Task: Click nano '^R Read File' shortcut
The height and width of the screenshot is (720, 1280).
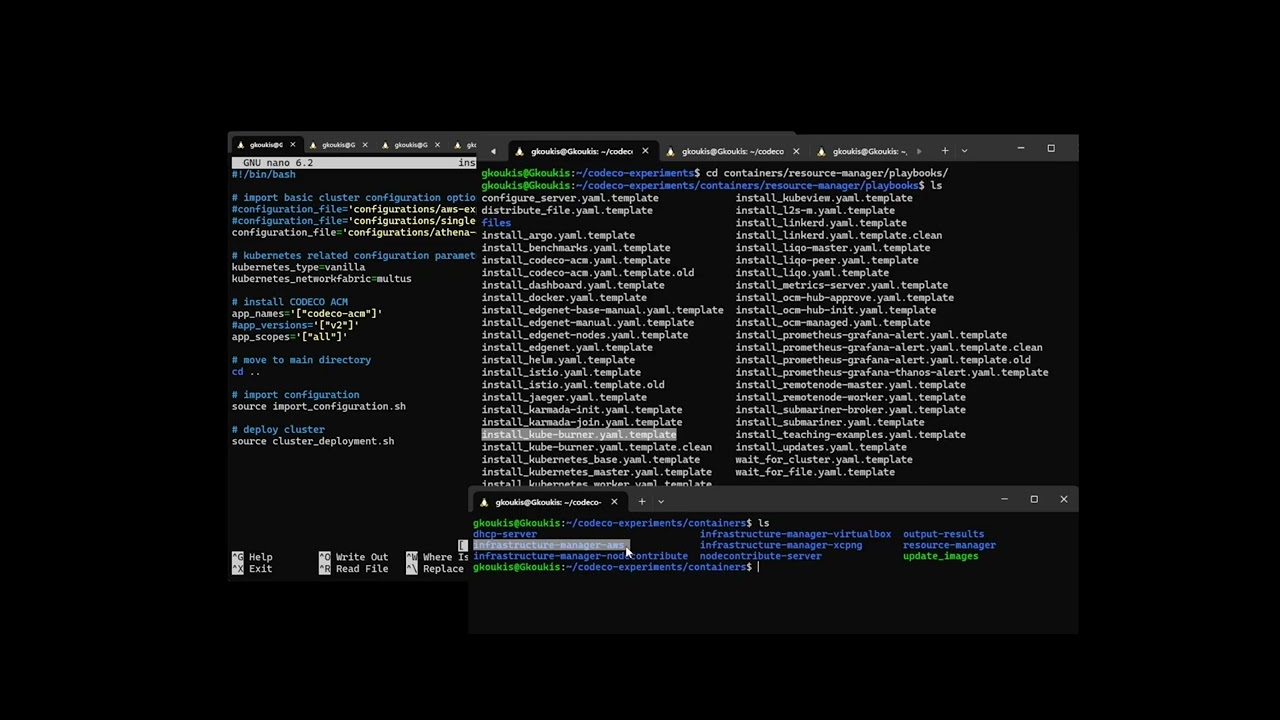Action: pos(353,569)
